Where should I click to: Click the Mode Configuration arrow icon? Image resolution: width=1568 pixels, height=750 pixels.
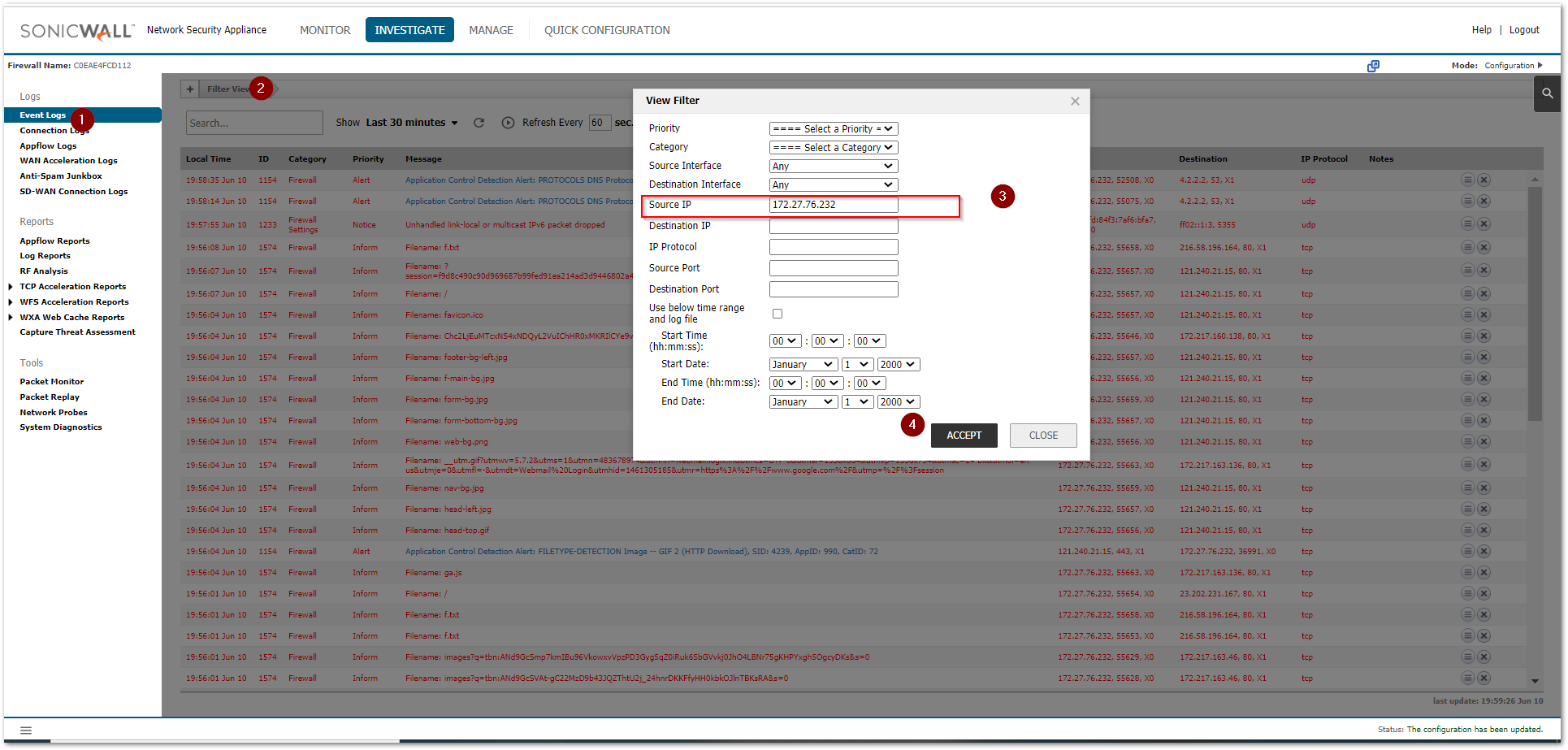coord(1540,65)
